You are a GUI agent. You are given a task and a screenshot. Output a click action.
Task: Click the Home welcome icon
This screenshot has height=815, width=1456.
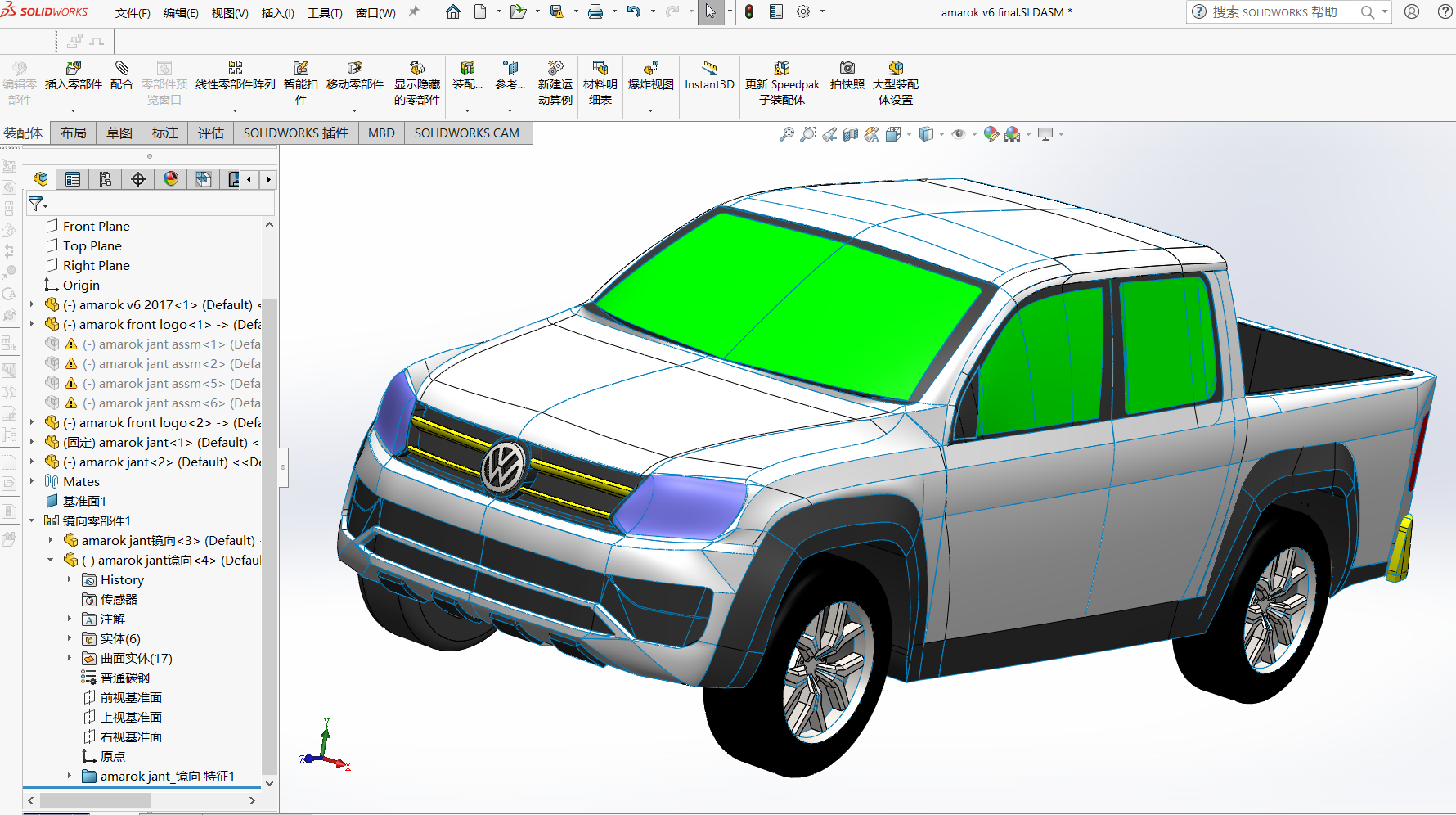coord(453,11)
